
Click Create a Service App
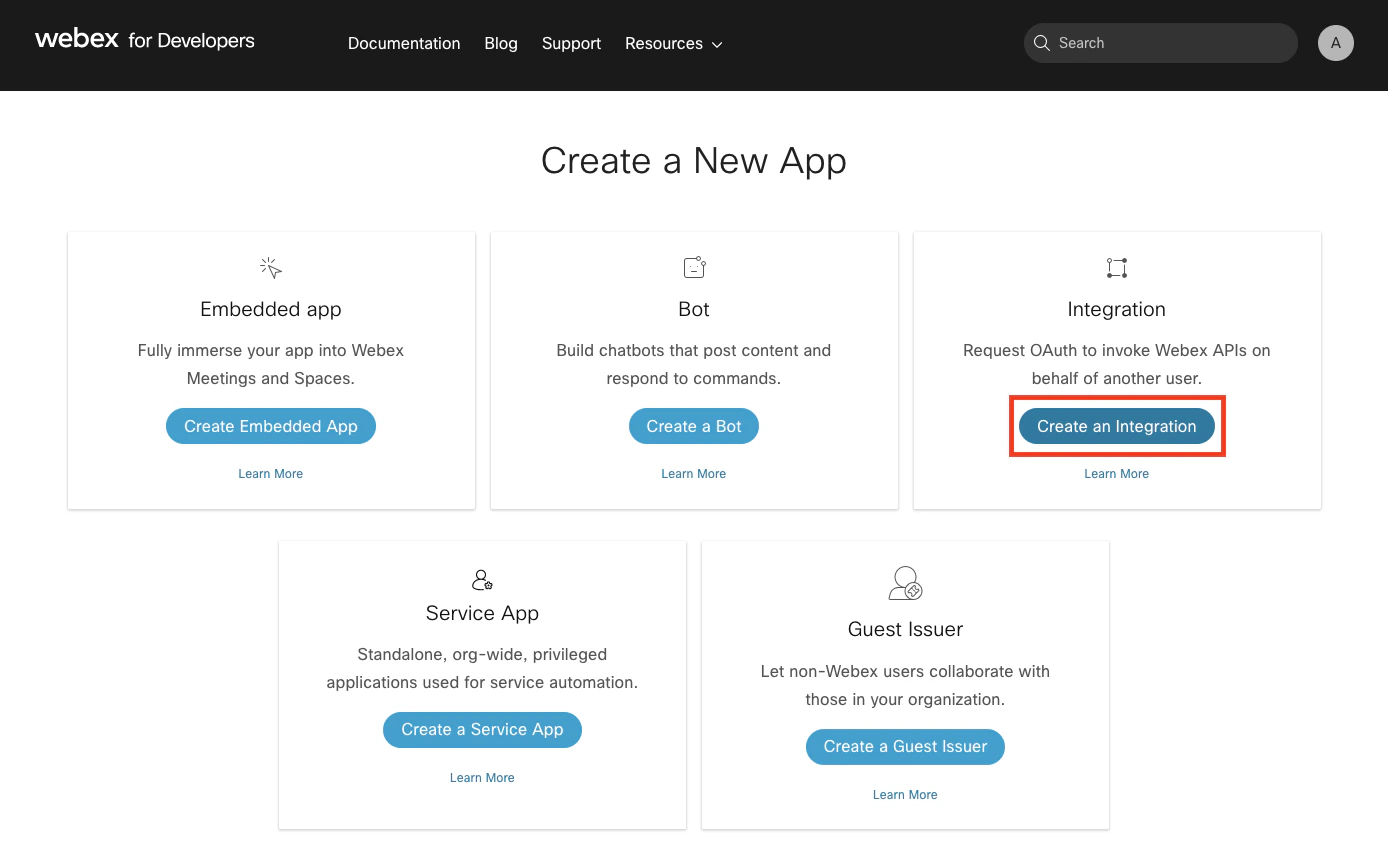click(482, 730)
